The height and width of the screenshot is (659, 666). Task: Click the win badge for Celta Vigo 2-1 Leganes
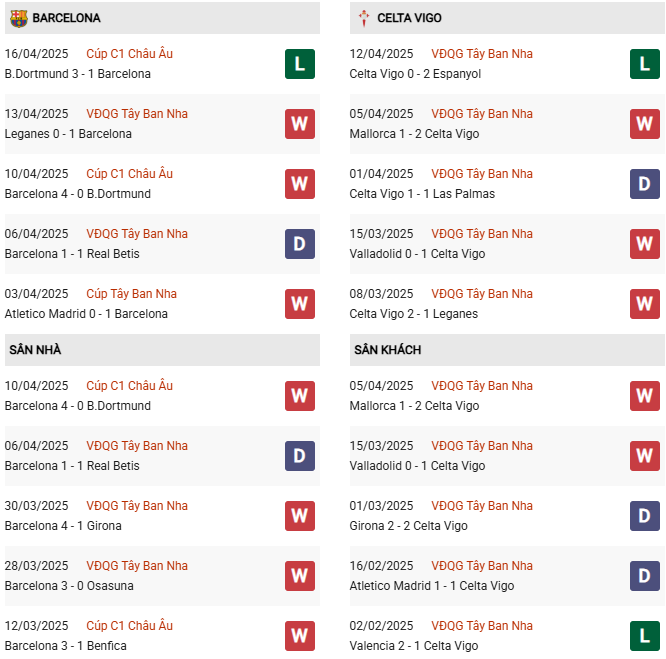pos(645,304)
